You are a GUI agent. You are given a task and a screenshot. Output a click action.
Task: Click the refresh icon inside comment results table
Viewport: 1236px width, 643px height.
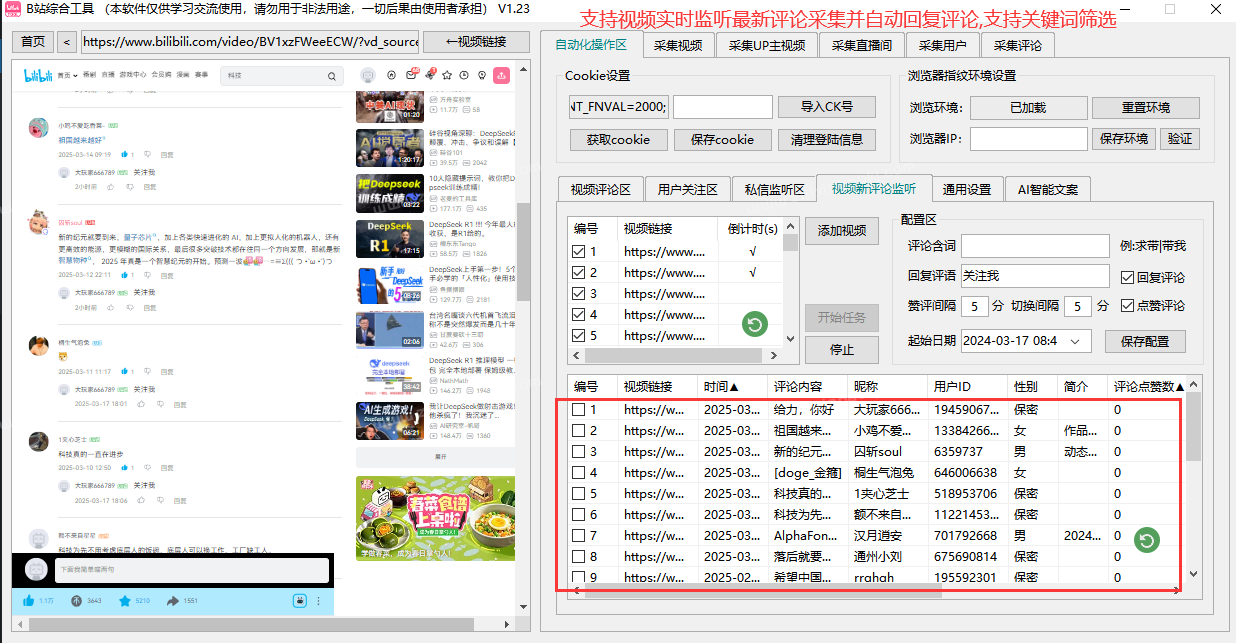tap(1146, 539)
